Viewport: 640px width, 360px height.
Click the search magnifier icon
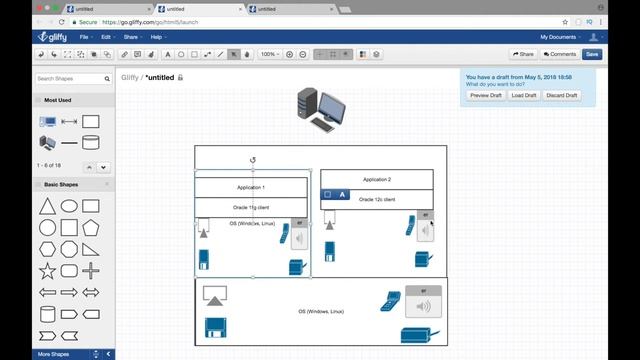pos(107,79)
